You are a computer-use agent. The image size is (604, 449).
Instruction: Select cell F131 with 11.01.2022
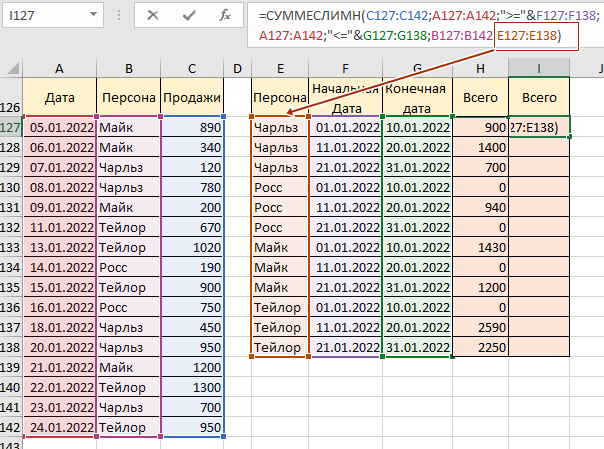click(x=346, y=208)
